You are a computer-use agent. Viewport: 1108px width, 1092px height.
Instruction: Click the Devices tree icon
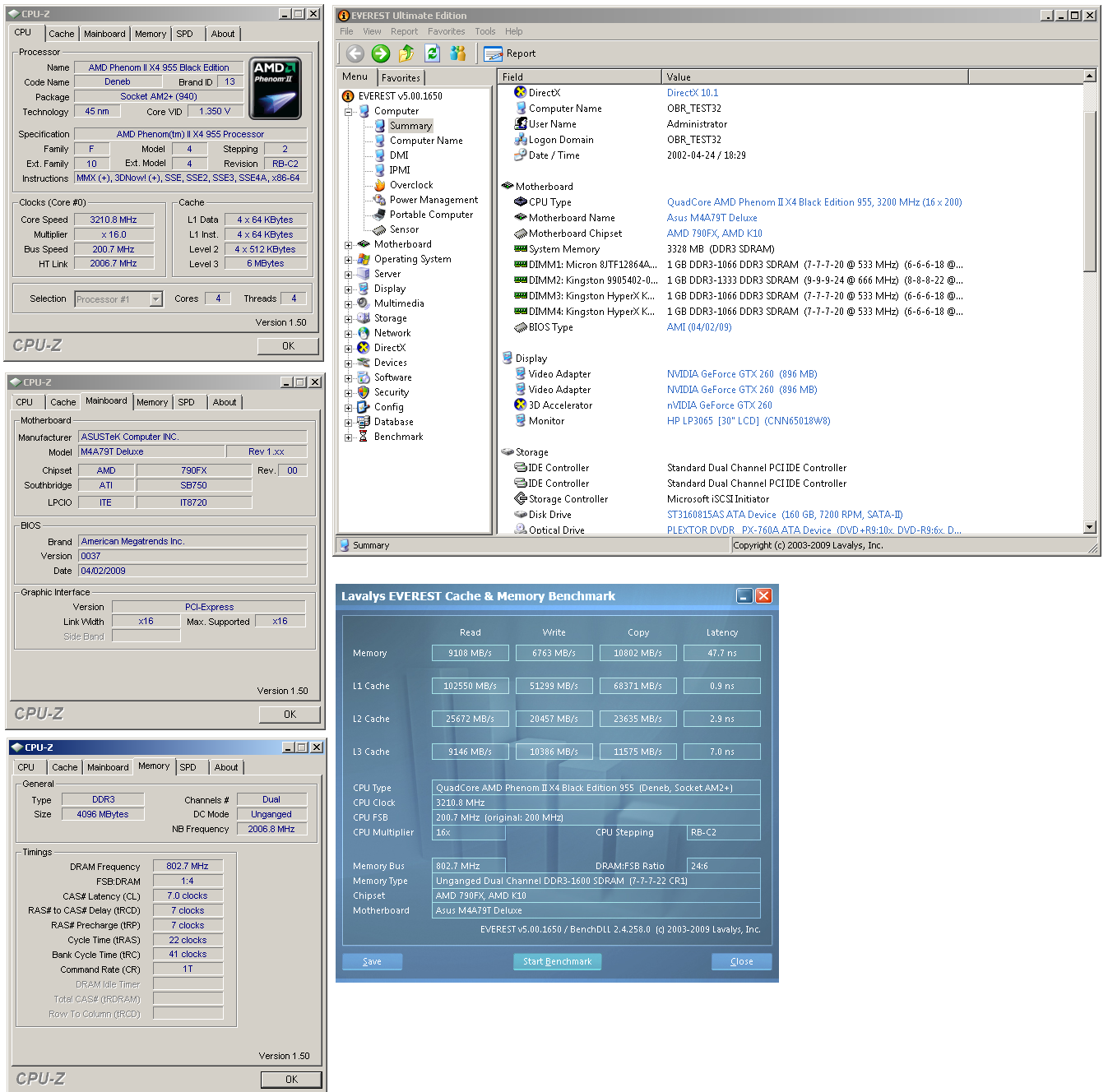(363, 363)
